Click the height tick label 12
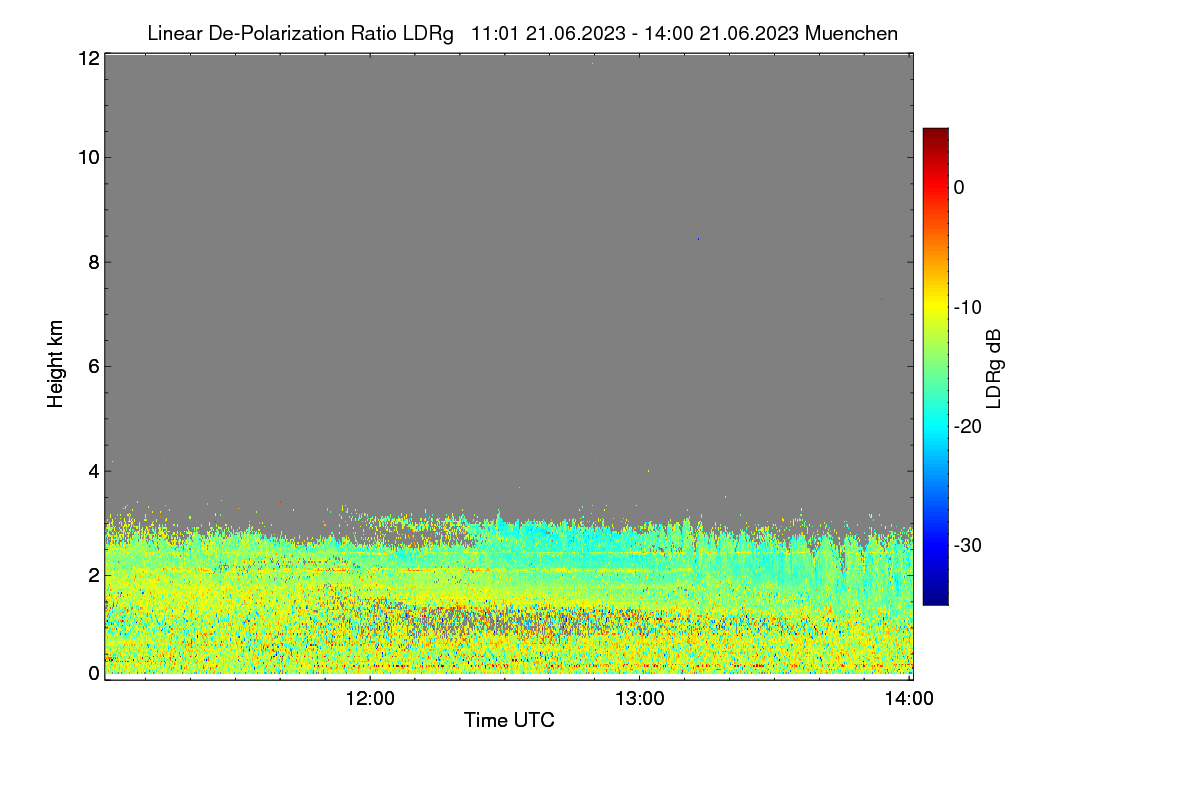1200x800 pixels. [88, 58]
